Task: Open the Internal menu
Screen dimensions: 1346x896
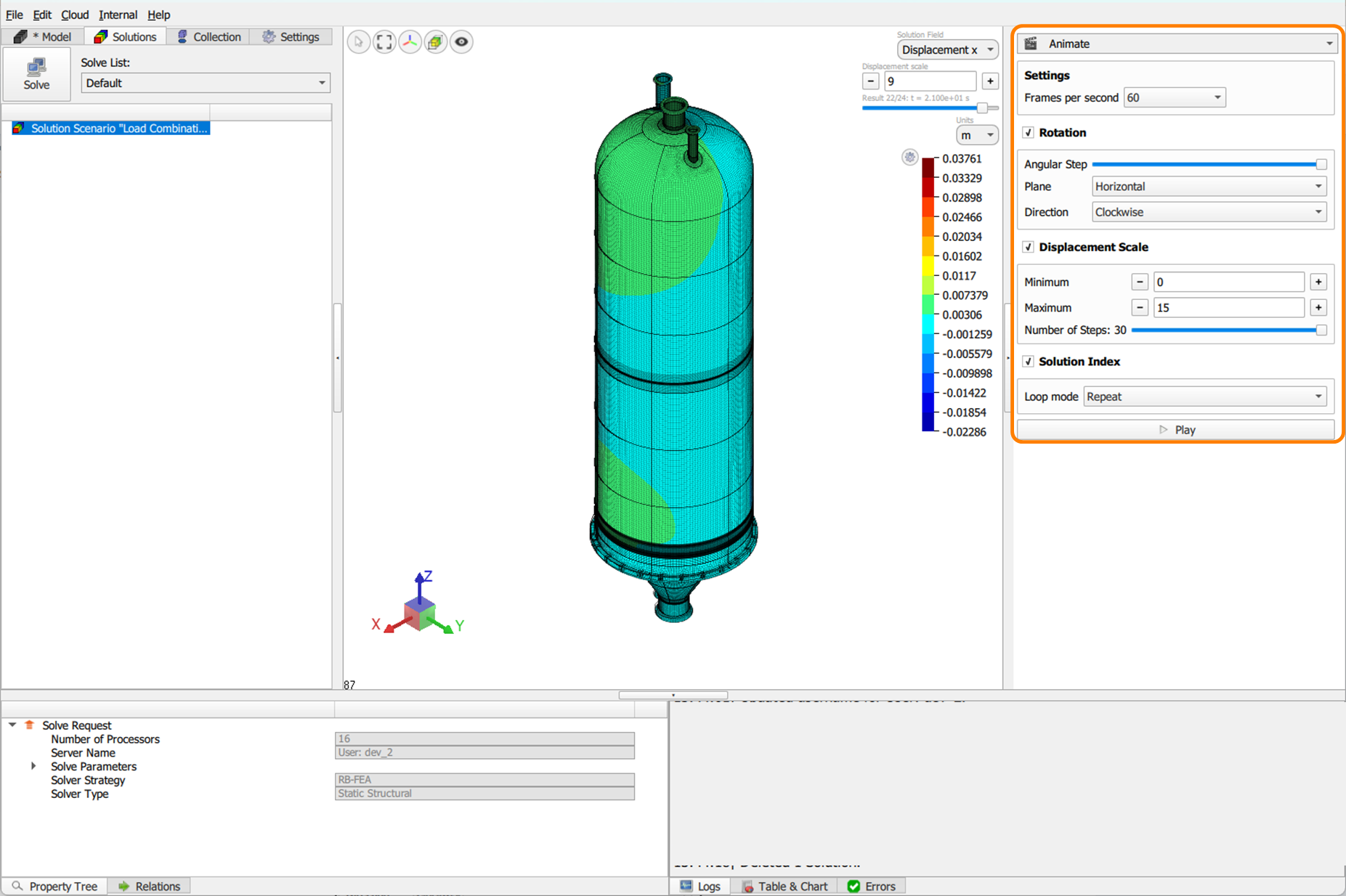Action: click(118, 15)
